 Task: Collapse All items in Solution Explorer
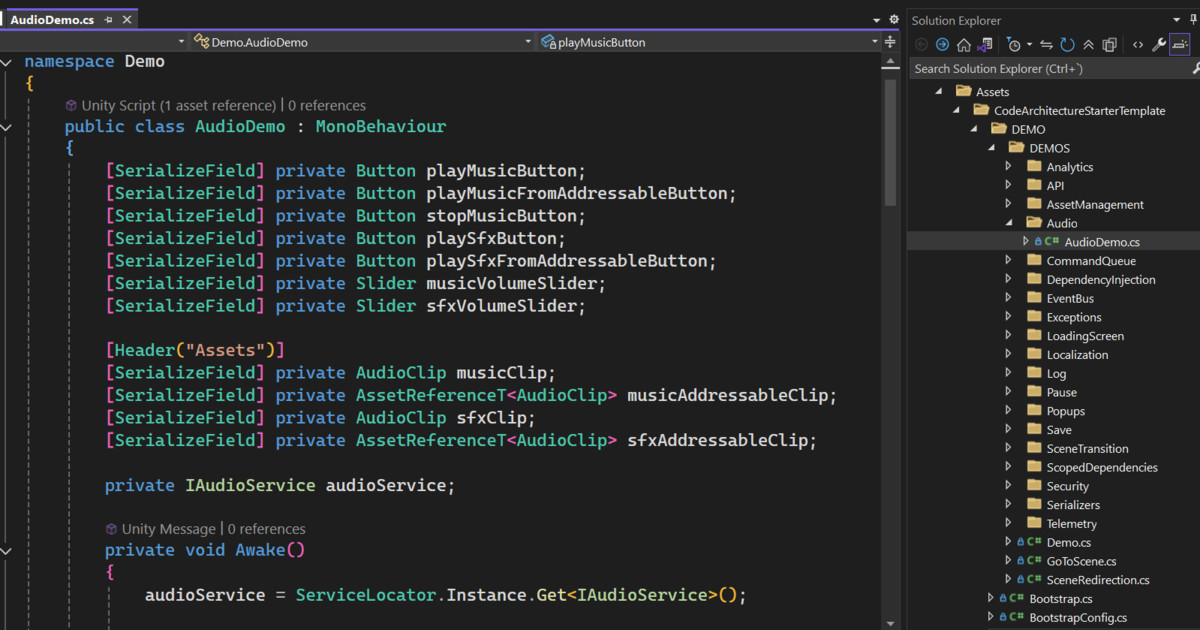pos(1089,44)
